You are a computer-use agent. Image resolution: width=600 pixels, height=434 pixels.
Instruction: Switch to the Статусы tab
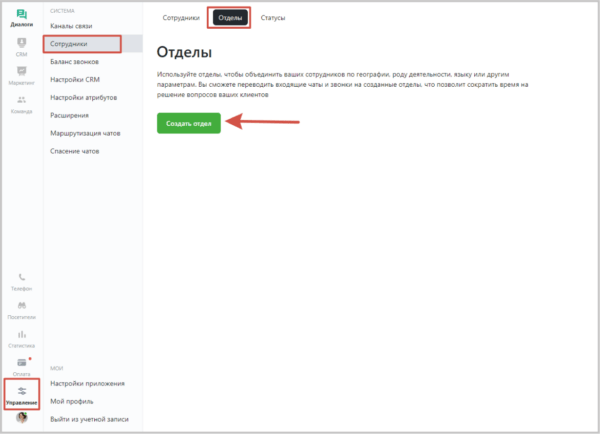273,18
